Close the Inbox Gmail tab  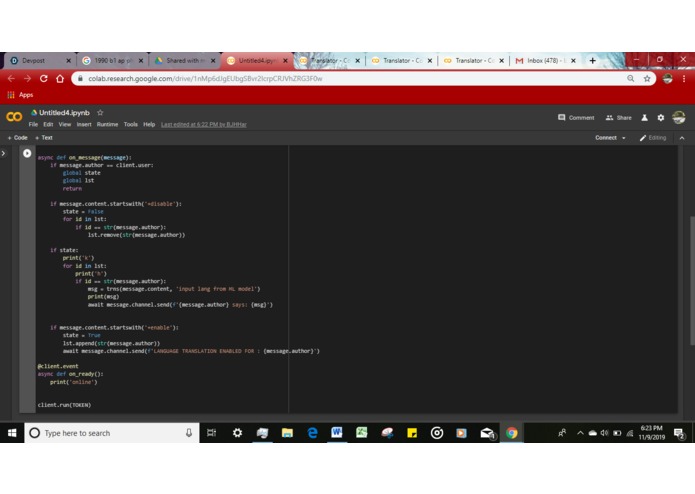[x=573, y=61]
